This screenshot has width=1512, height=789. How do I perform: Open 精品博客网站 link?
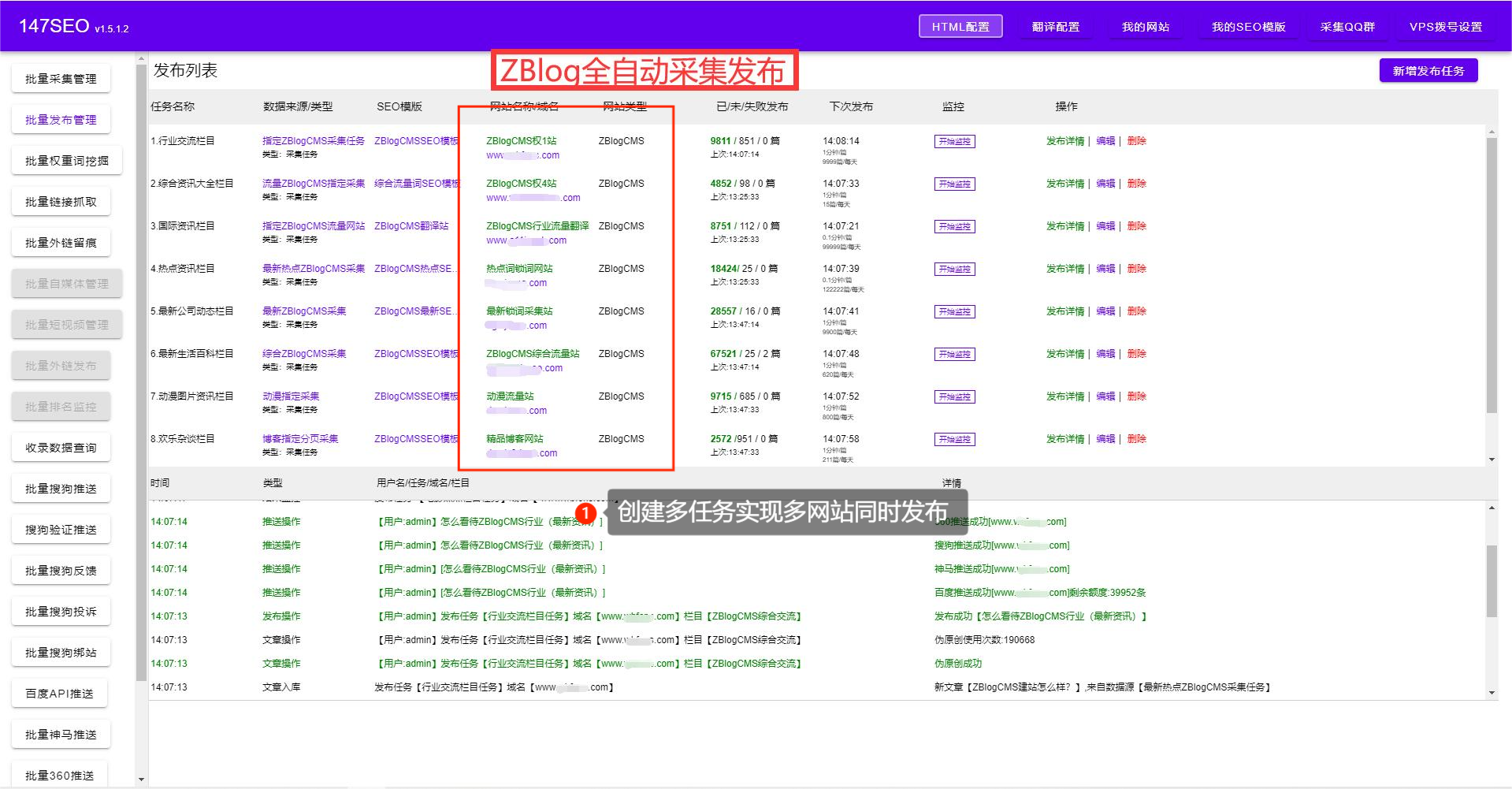tap(515, 439)
